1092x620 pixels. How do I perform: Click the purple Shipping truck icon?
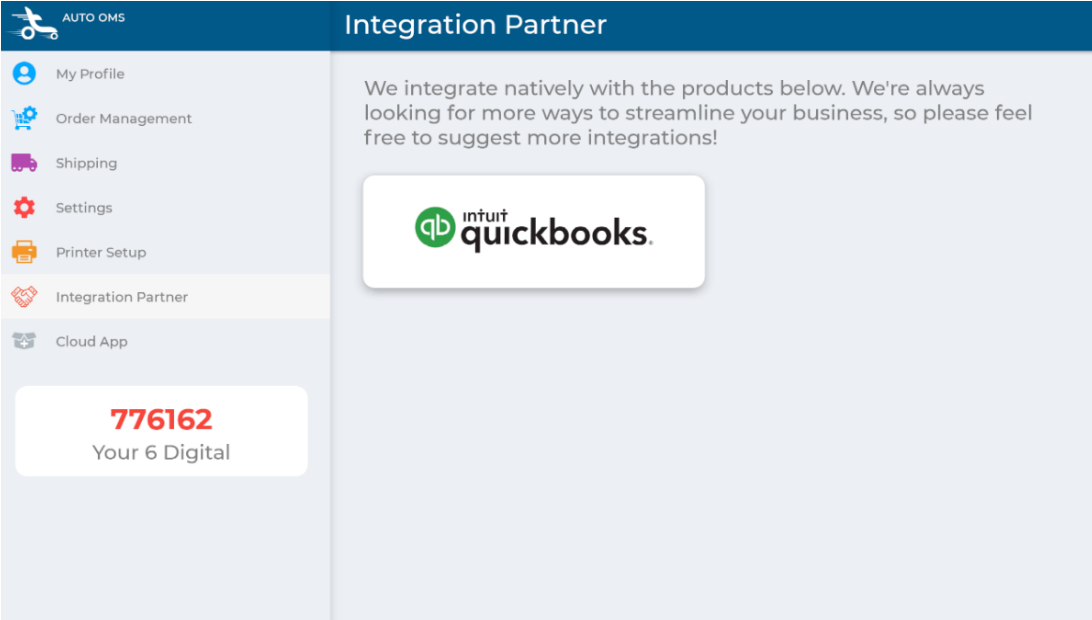24,163
